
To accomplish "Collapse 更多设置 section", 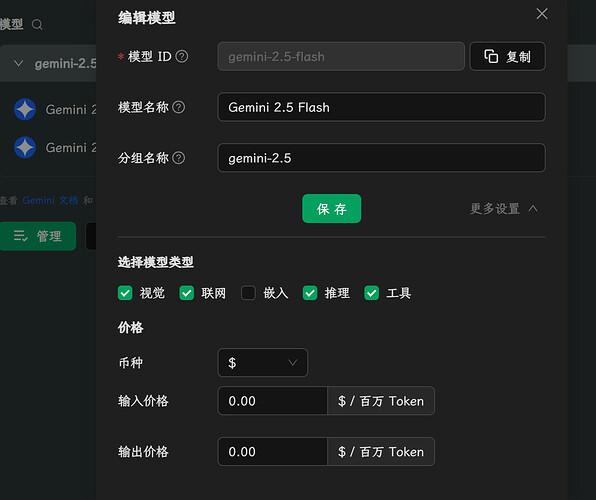I will (504, 209).
